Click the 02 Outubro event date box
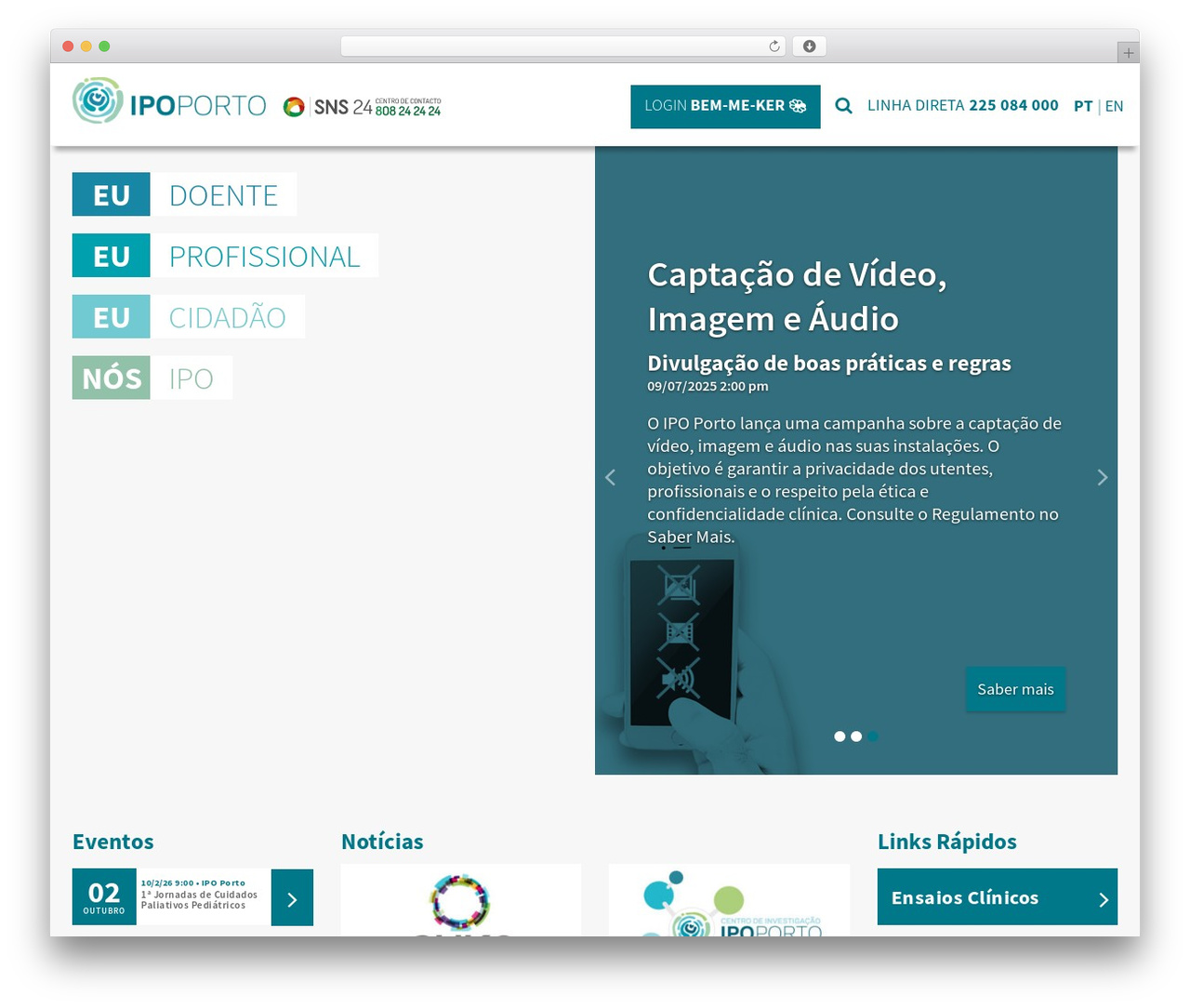 (x=104, y=897)
